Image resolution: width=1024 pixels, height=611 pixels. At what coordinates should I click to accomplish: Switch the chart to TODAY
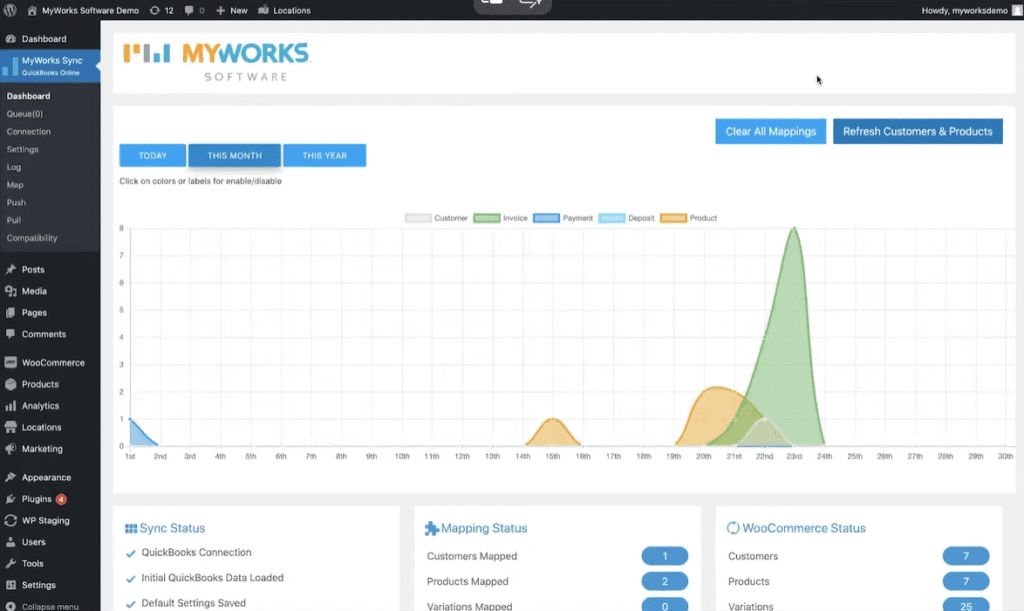152,155
